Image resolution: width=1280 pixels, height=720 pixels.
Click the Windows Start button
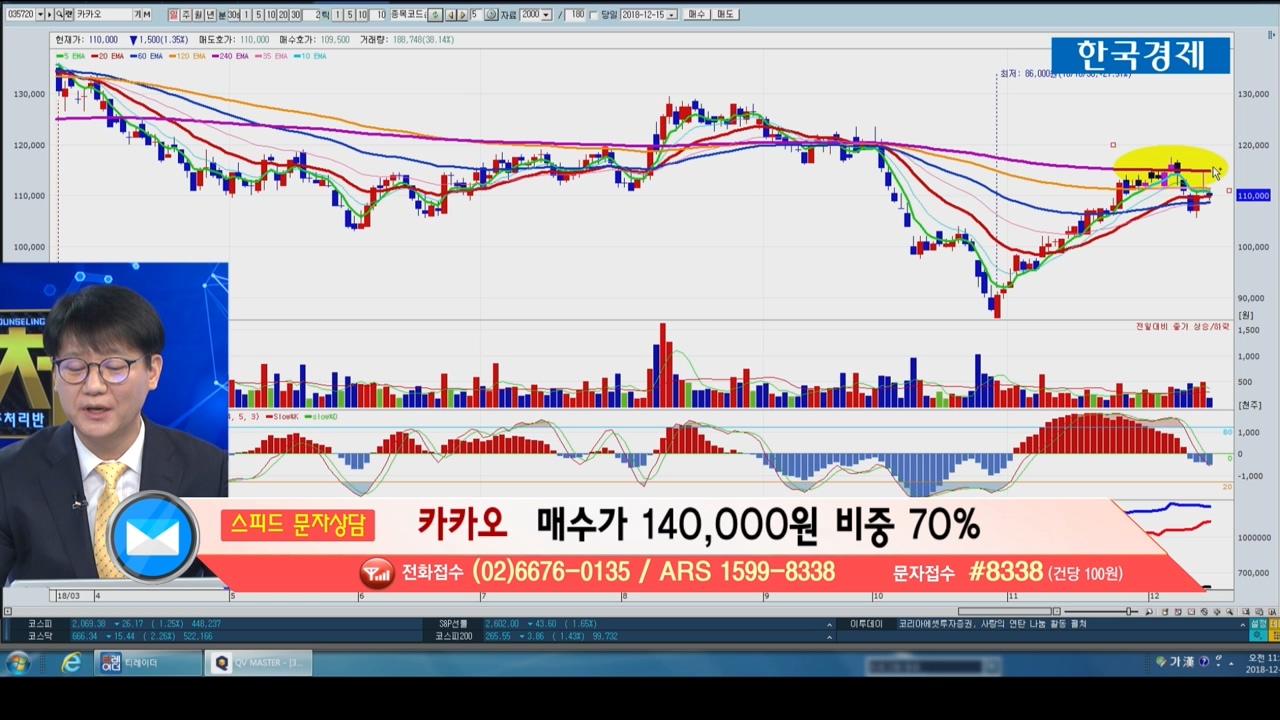click(18, 663)
